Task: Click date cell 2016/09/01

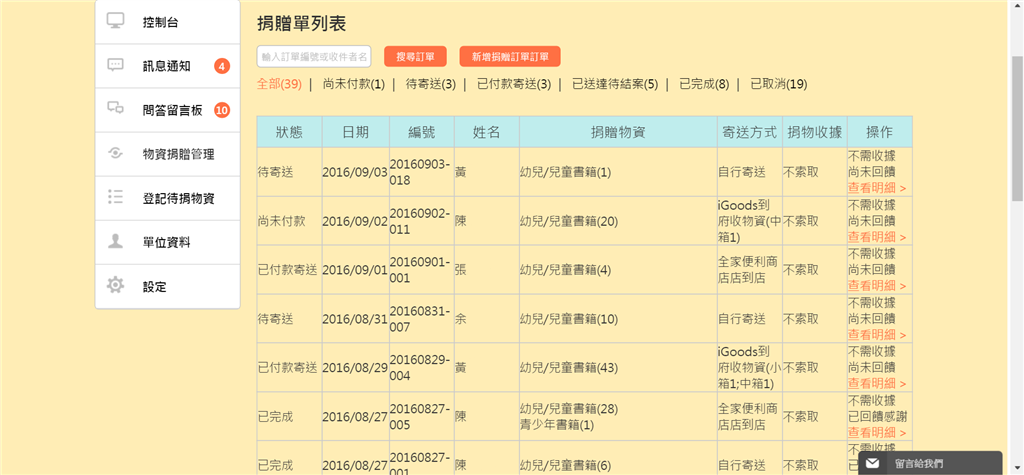Action: tap(355, 270)
